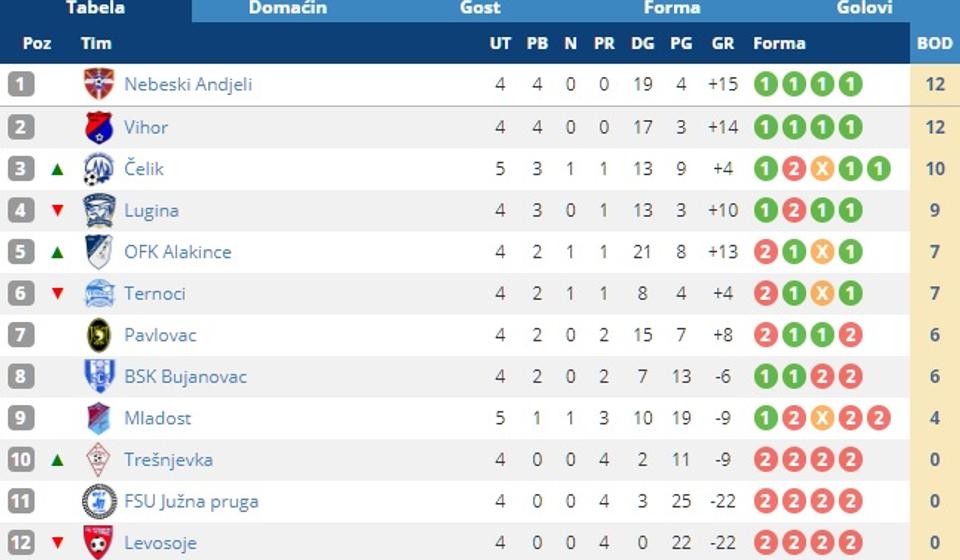
Task: Switch to the Domaćin tab
Action: click(x=288, y=9)
